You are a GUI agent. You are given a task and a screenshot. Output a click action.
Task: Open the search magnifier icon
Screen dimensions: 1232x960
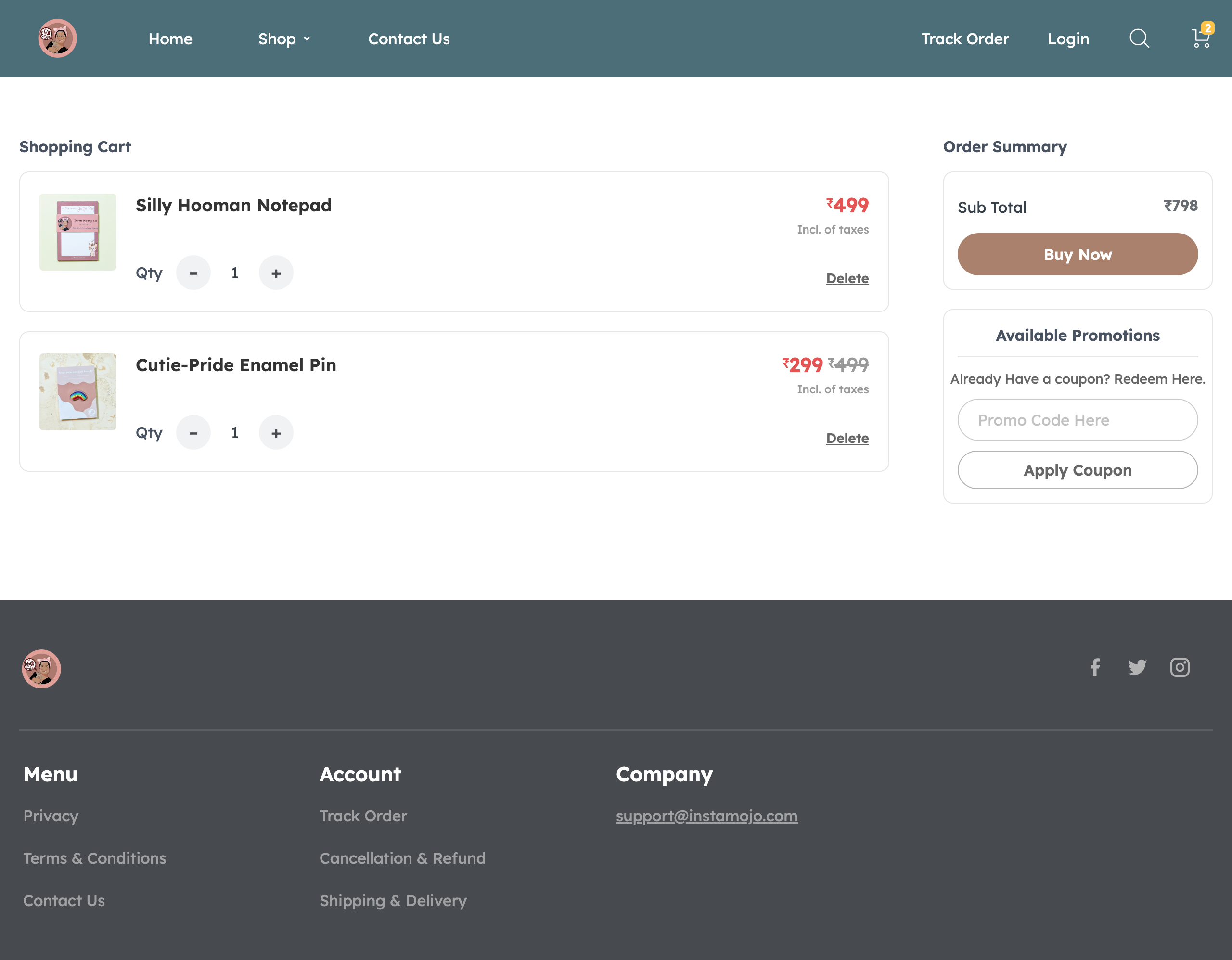coord(1139,39)
